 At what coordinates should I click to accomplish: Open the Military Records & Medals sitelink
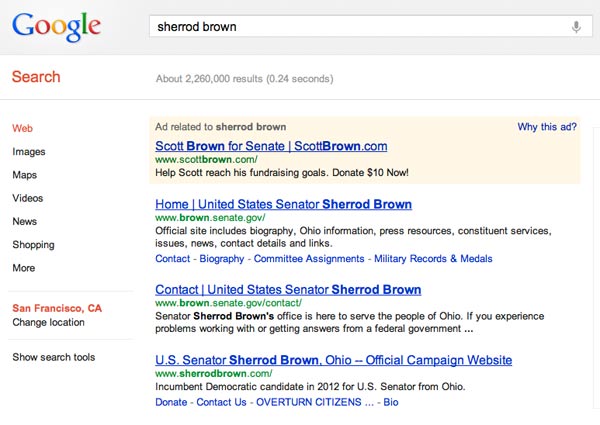[x=433, y=258]
